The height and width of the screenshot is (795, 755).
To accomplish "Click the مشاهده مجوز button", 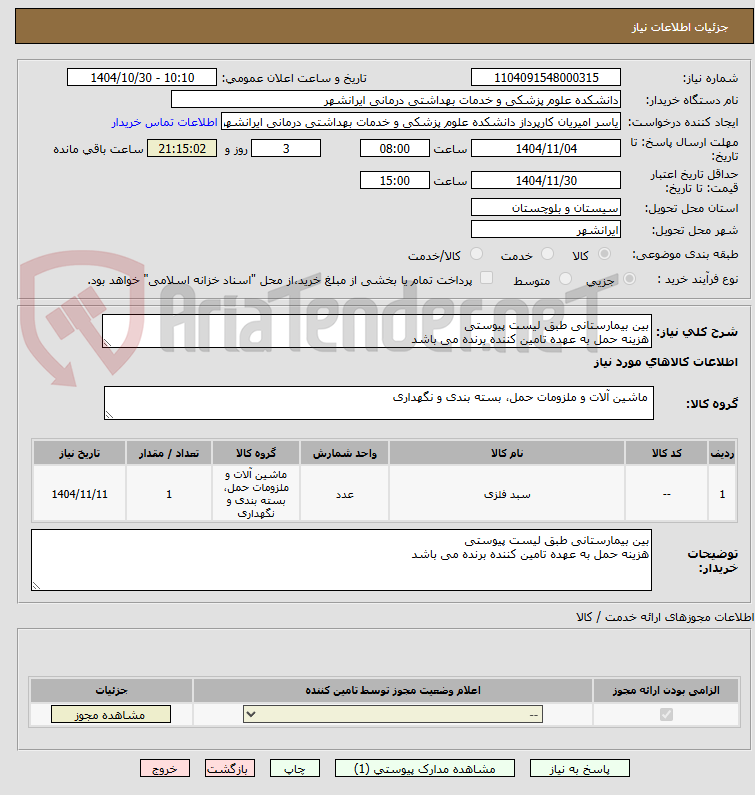I will (x=111, y=714).
